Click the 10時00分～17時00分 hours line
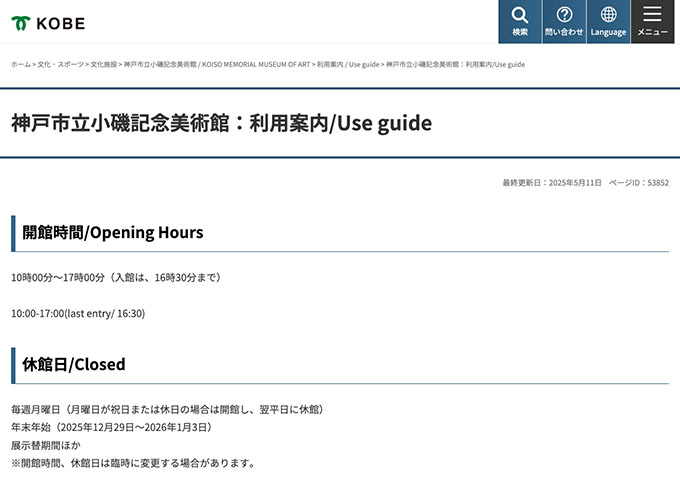The image size is (680, 480). point(118,278)
